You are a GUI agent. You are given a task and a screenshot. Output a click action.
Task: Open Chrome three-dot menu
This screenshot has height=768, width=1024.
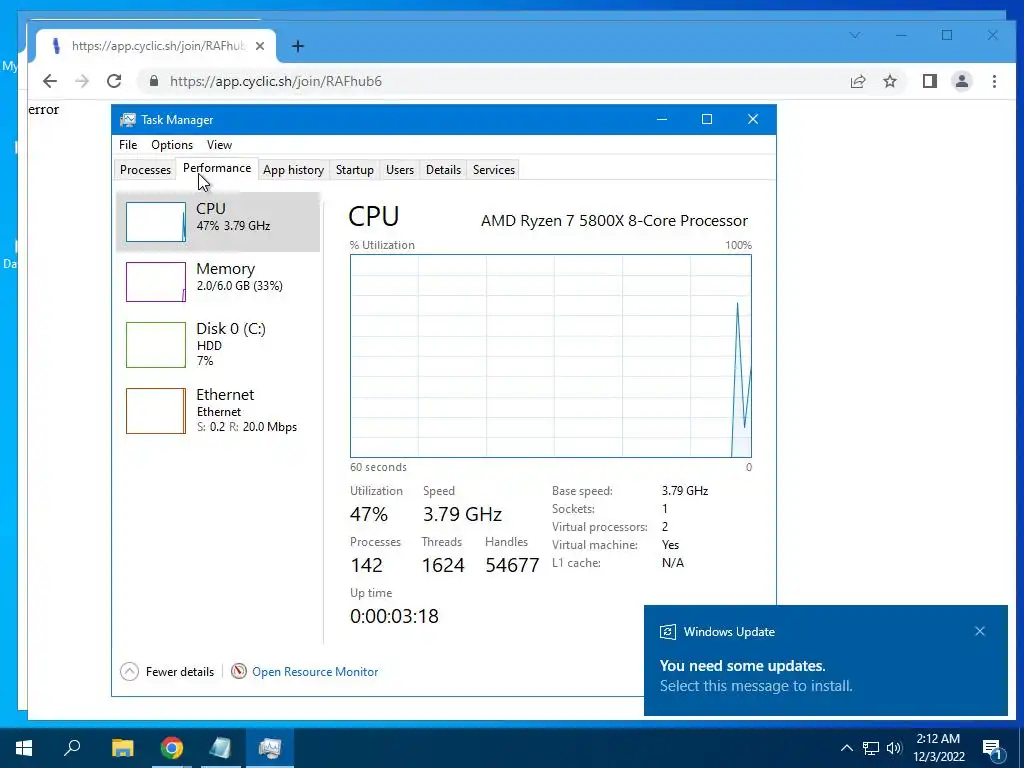pos(994,81)
